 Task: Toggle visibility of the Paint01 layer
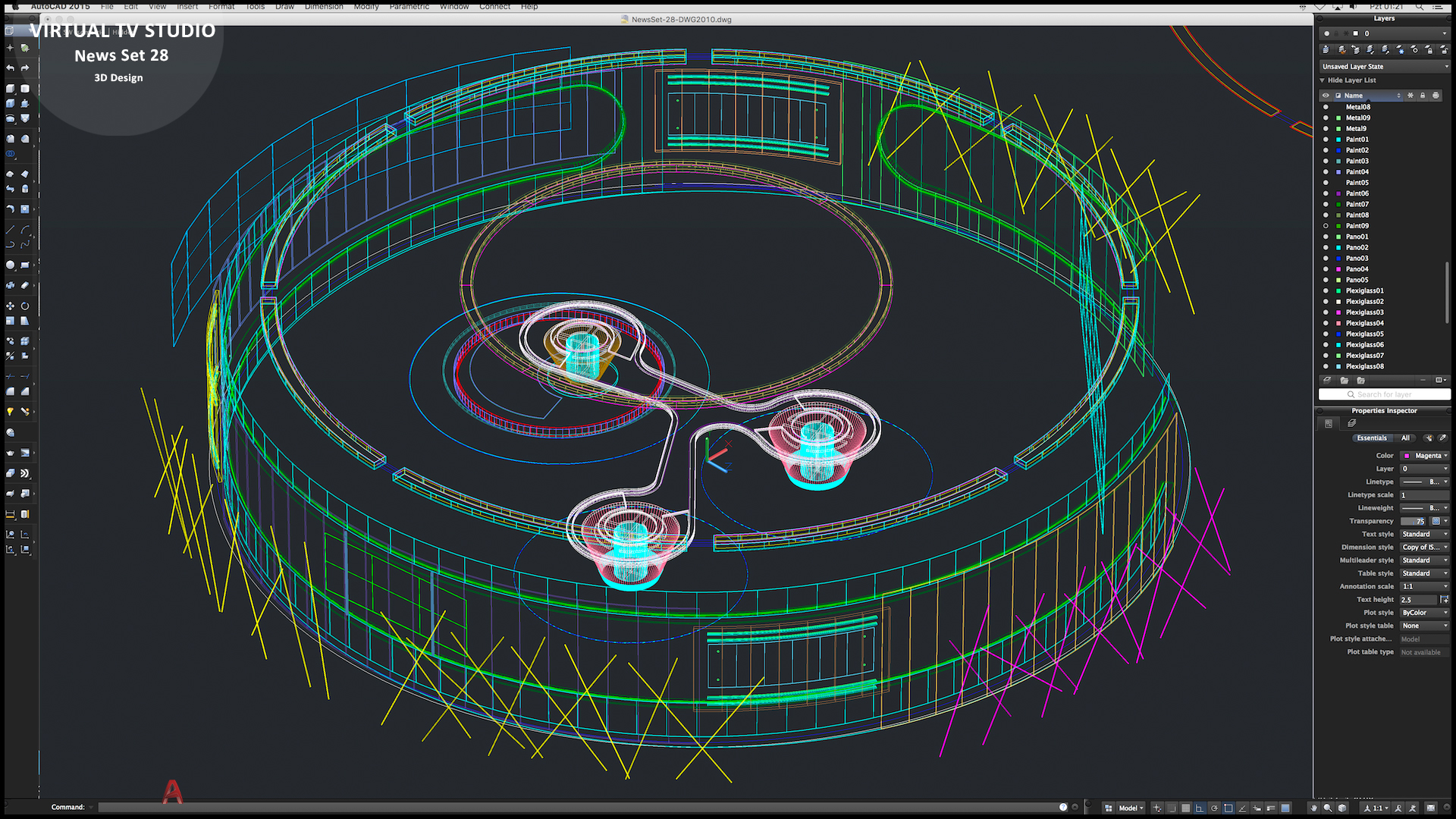tap(1326, 140)
